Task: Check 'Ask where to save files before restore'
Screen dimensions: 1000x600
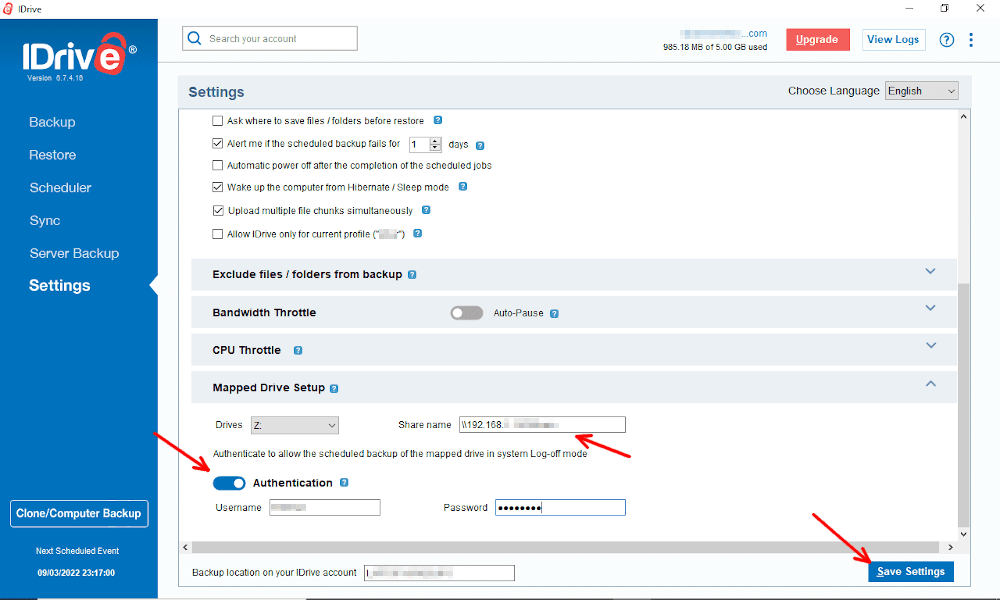Action: click(x=217, y=121)
